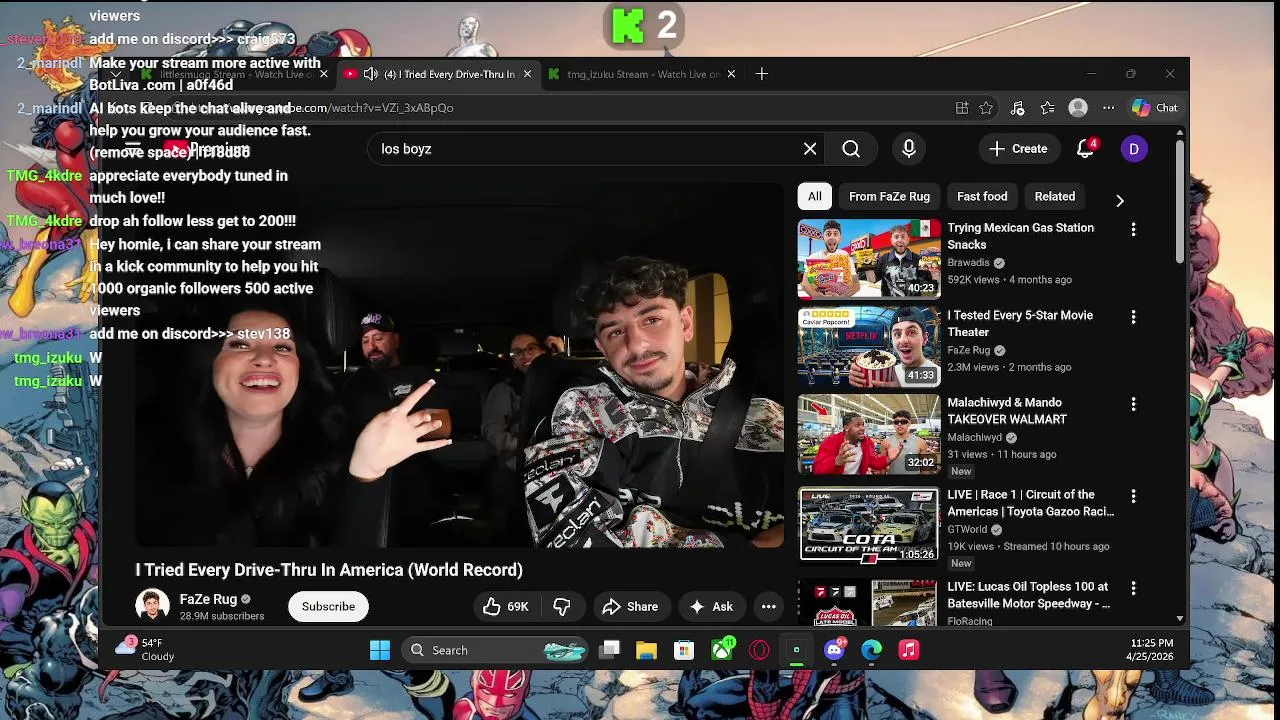Open the Create menu
This screenshot has height=720, width=1280.
1018,149
